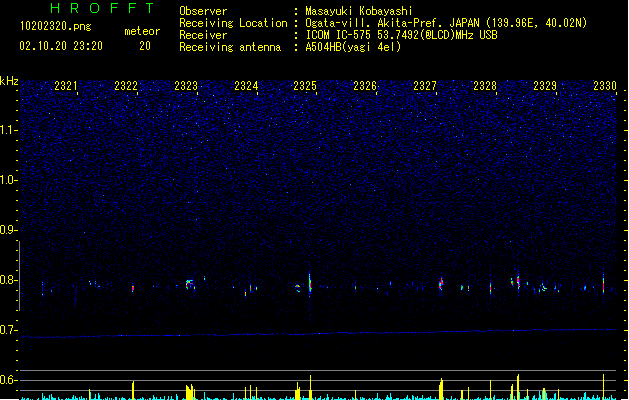
Task: Click the 0.9 kHz frequency label
Action: [x=9, y=230]
